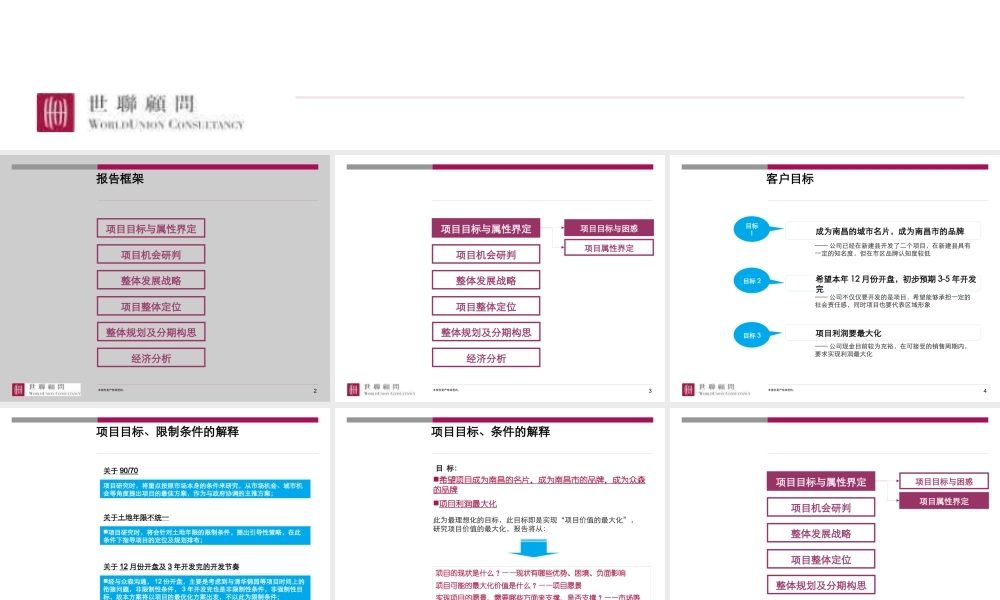The height and width of the screenshot is (600, 1000).
Task: Click page number 3 in slide footer
Action: [x=650, y=391]
